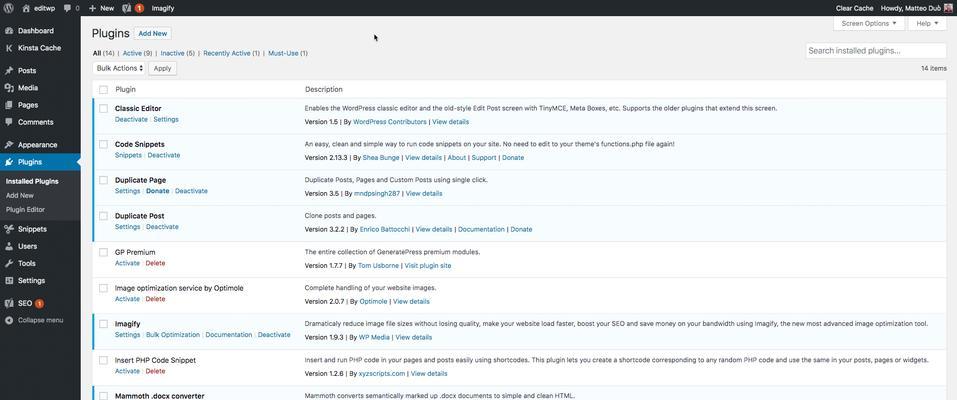Click the Snippets scissors icon
Screen dimensions: 957x400
pyautogui.click(x=9, y=229)
